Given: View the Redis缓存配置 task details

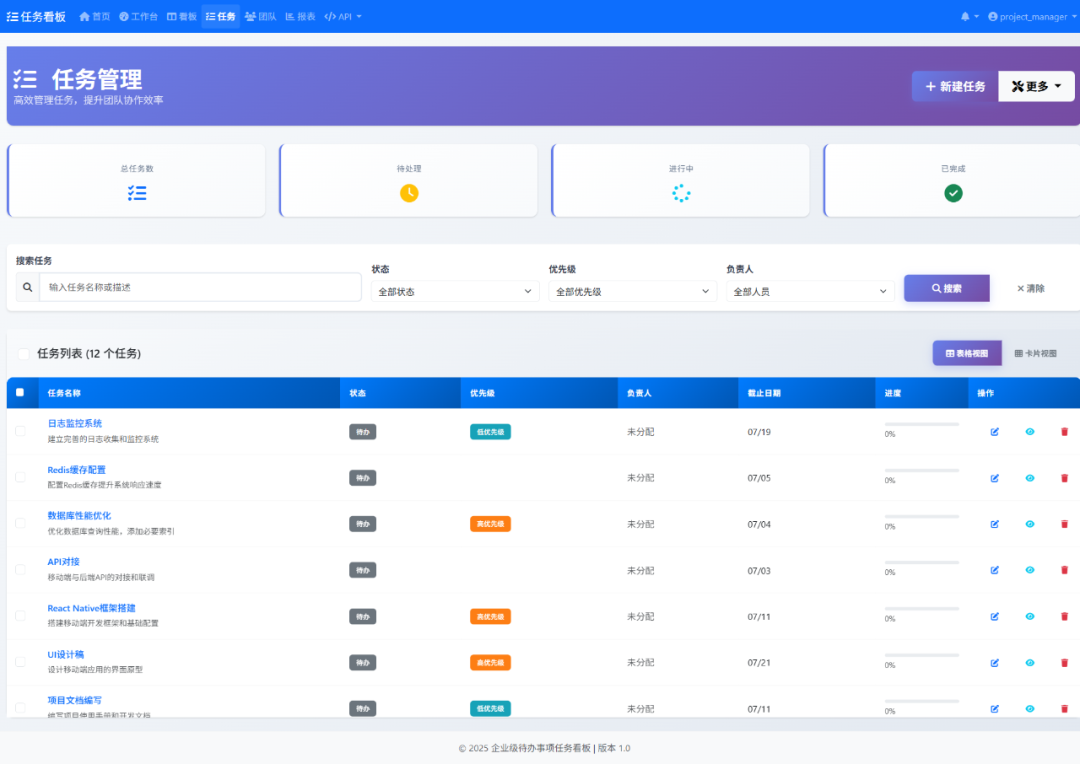Looking at the screenshot, I should 1030,478.
